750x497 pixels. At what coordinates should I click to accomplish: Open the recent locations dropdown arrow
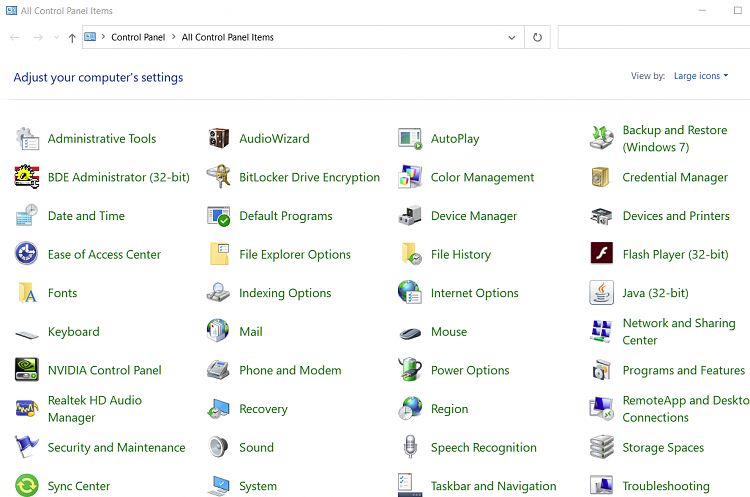[x=56, y=37]
